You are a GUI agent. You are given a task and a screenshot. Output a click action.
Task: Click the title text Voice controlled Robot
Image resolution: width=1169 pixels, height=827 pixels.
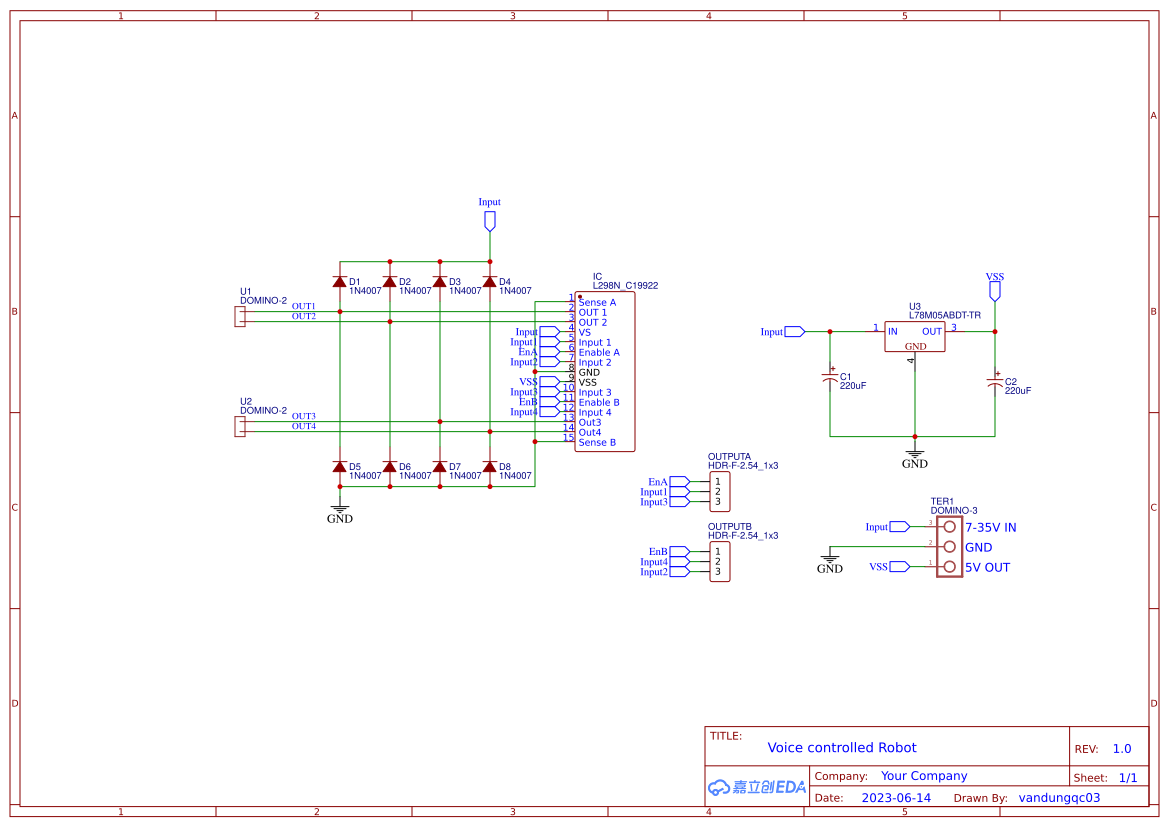[841, 747]
